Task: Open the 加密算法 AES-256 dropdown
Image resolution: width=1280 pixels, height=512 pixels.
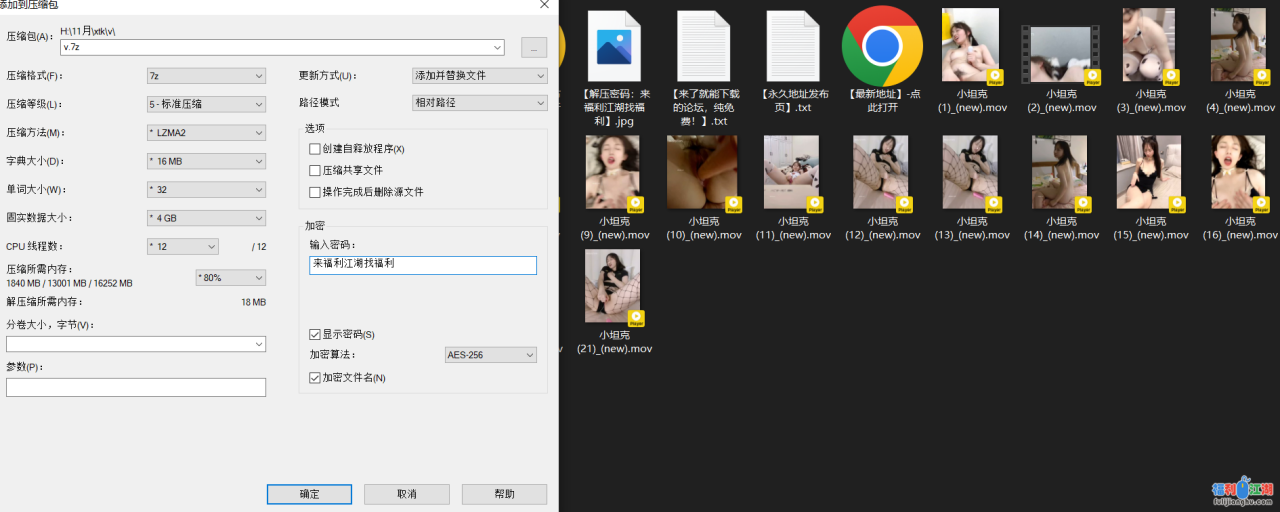Action: [x=490, y=355]
